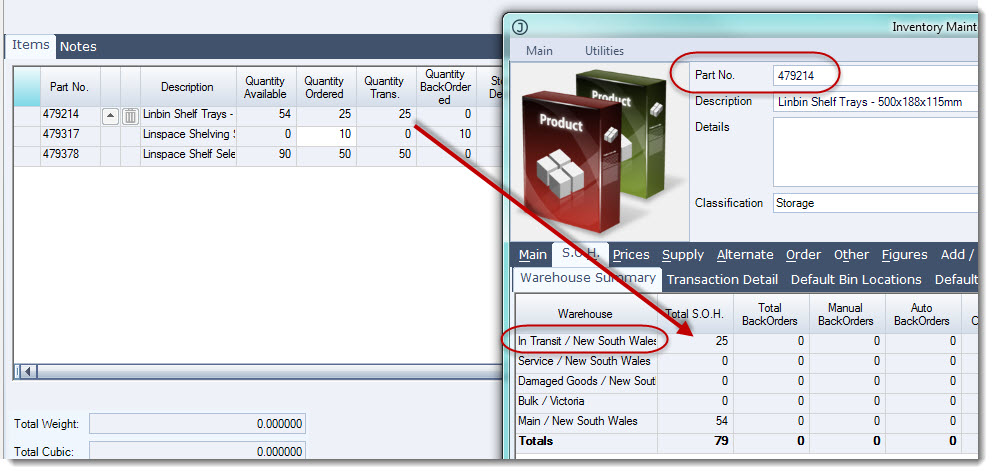Click the Total BackOrders column header
Screen dimensions: 993x474
tap(771, 314)
